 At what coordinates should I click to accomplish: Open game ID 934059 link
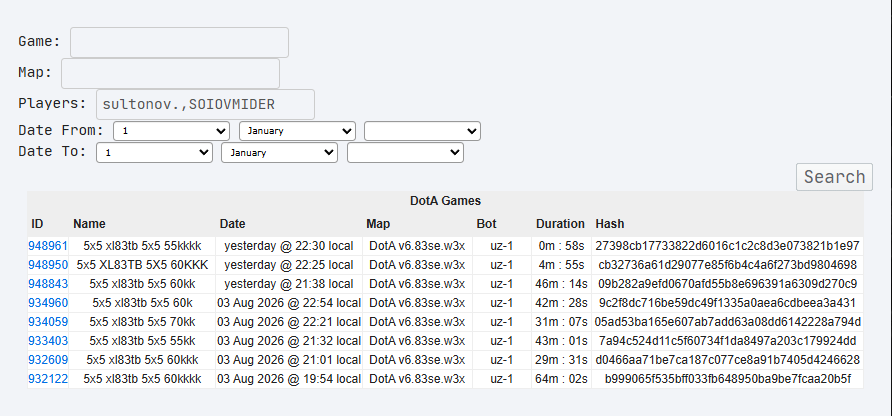point(48,322)
